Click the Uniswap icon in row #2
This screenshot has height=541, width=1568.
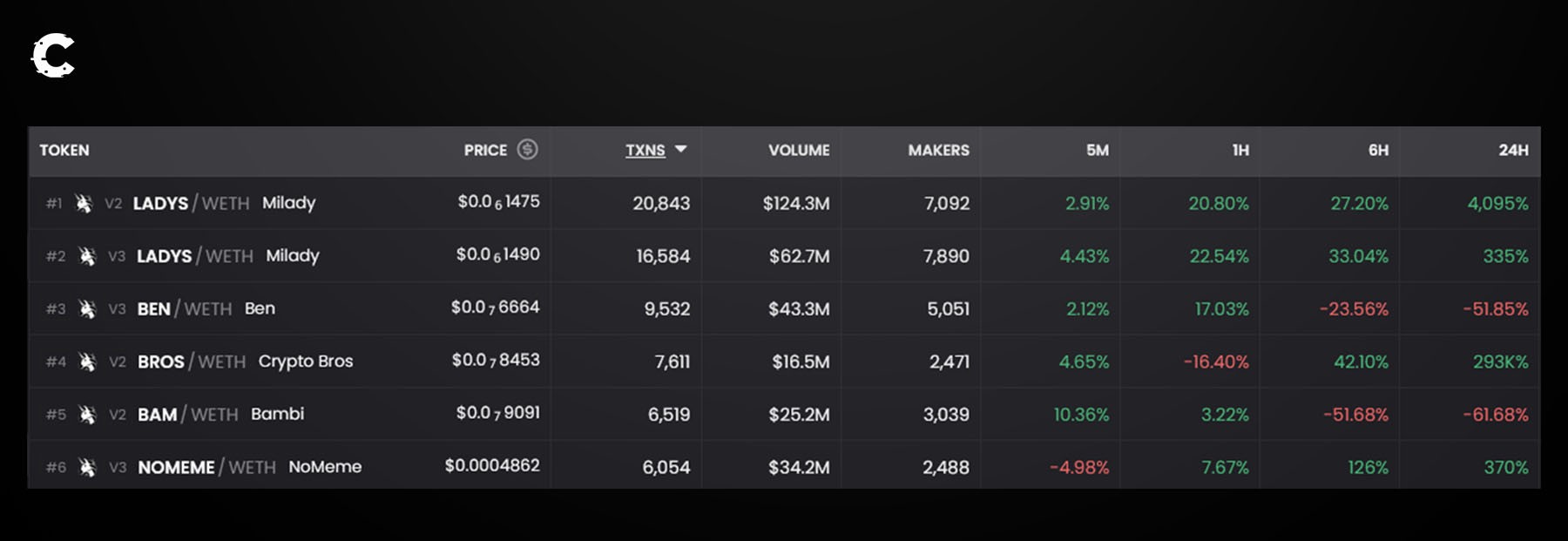tap(87, 256)
